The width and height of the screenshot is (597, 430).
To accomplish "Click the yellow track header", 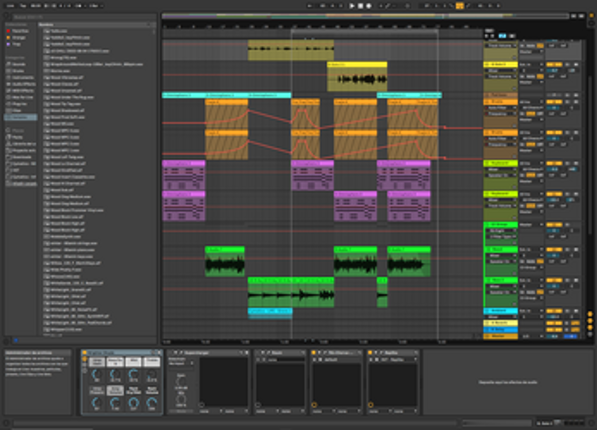I will point(500,64).
